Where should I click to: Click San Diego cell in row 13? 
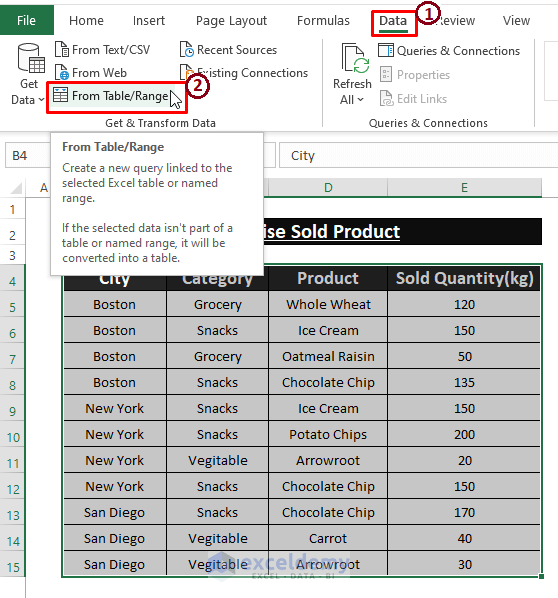114,513
